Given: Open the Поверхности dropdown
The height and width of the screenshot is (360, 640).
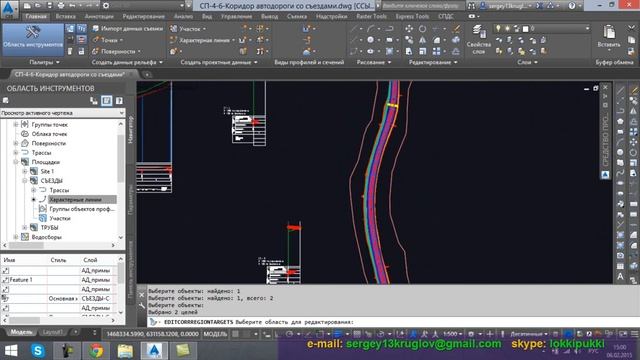Looking at the screenshot, I should click(116, 51).
